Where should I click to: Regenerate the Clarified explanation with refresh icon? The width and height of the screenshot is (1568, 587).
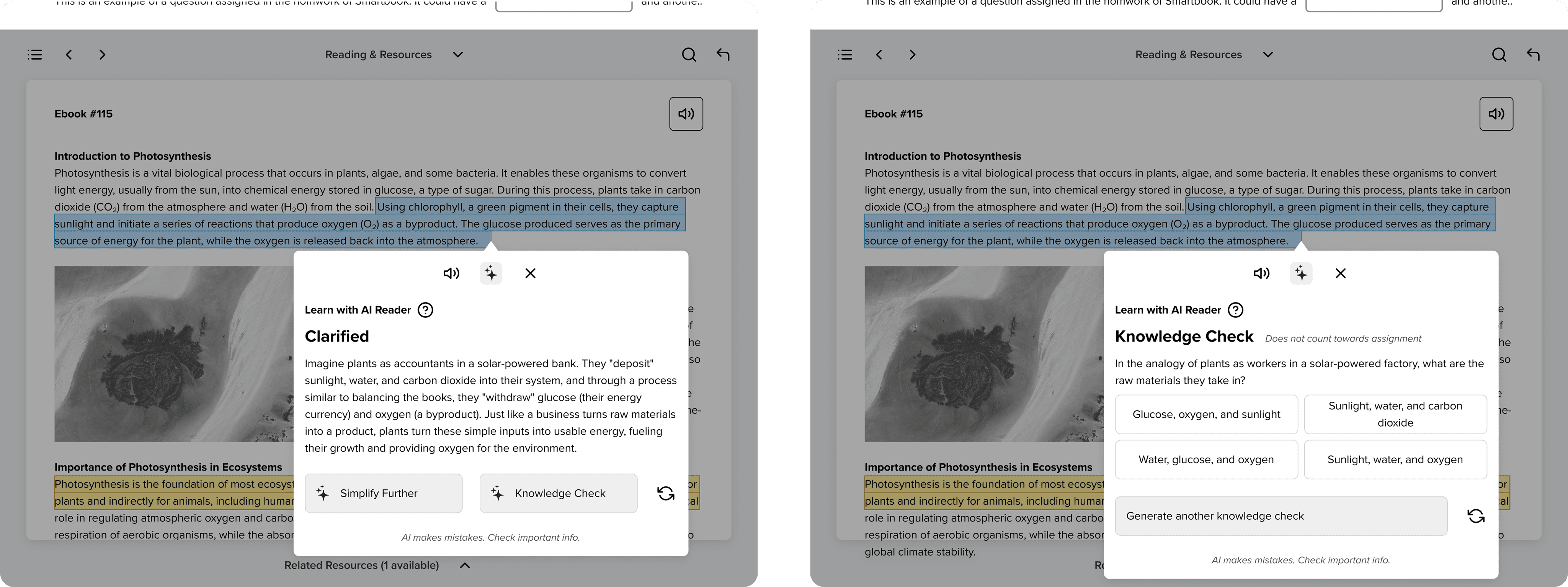(x=666, y=493)
